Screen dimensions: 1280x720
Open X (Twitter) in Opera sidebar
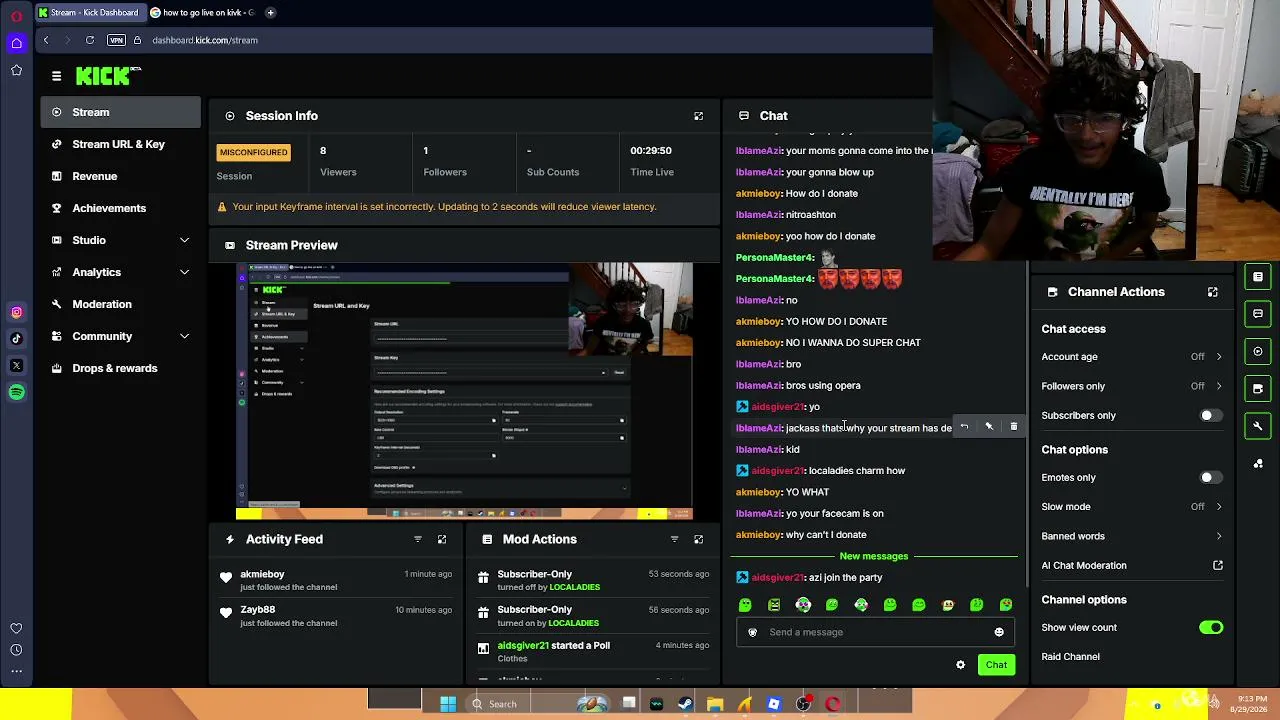[16, 366]
